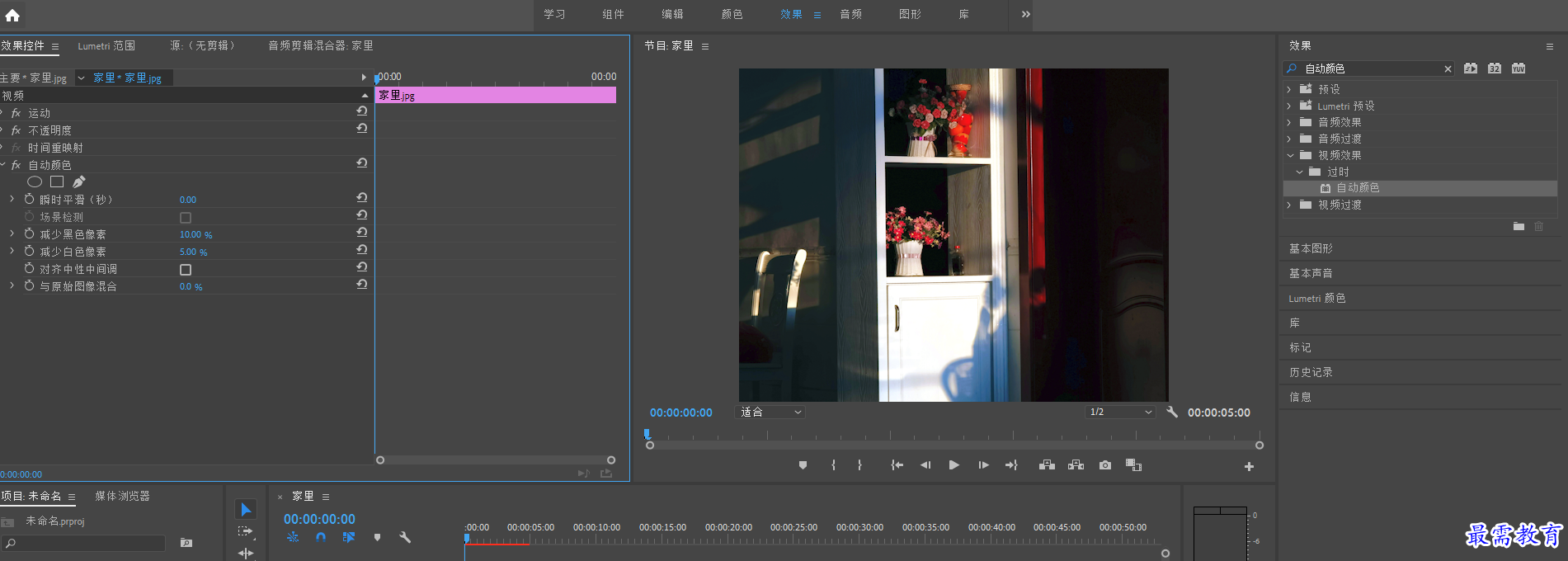The image size is (1568, 561).
Task: Expand the 与原始图像混合 parameter
Action: click(12, 285)
